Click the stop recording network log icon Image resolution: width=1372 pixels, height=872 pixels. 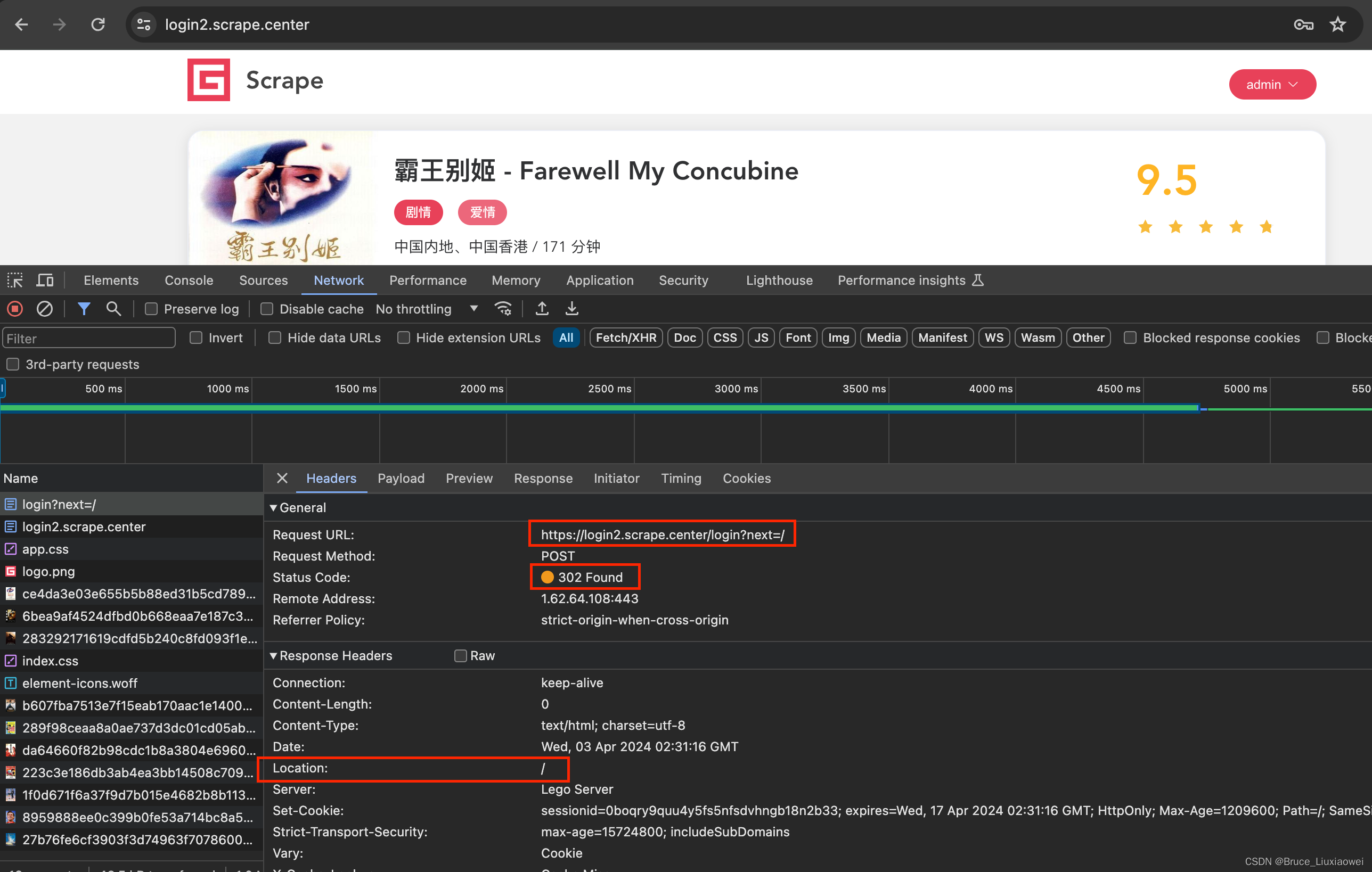click(15, 309)
